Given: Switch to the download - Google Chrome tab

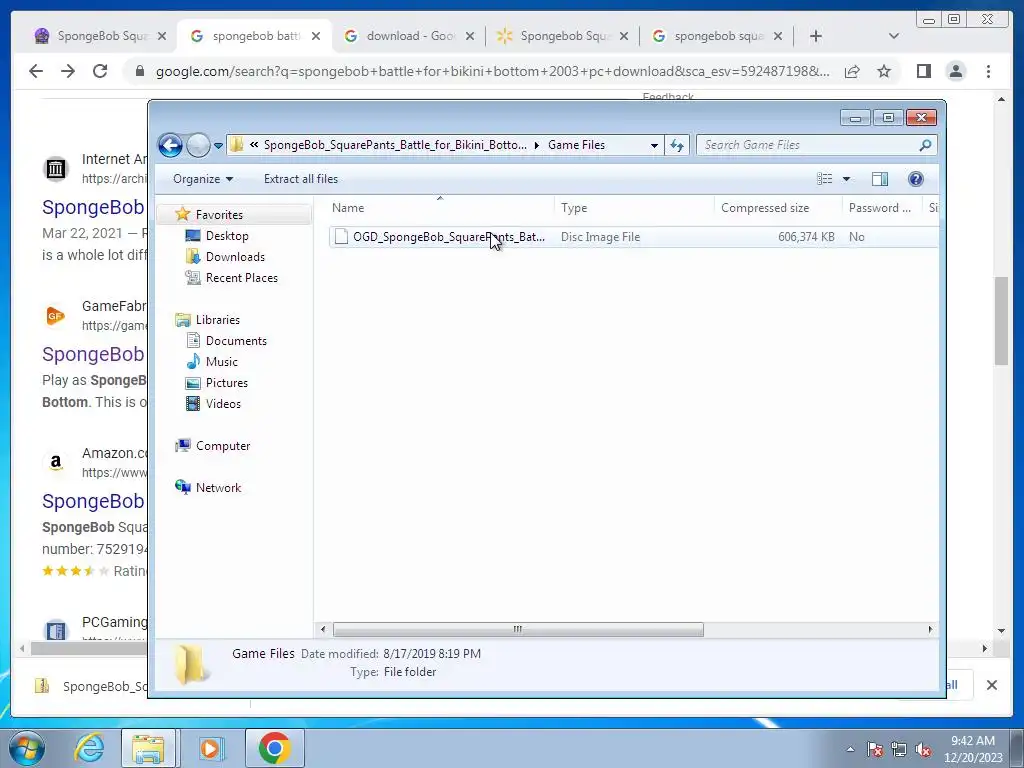Looking at the screenshot, I should tap(408, 36).
